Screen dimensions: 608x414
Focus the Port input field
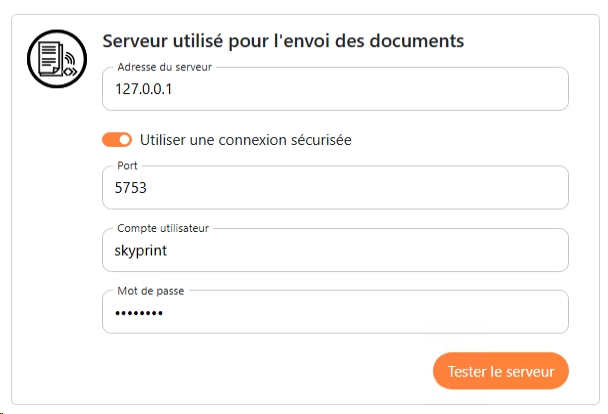(x=335, y=188)
